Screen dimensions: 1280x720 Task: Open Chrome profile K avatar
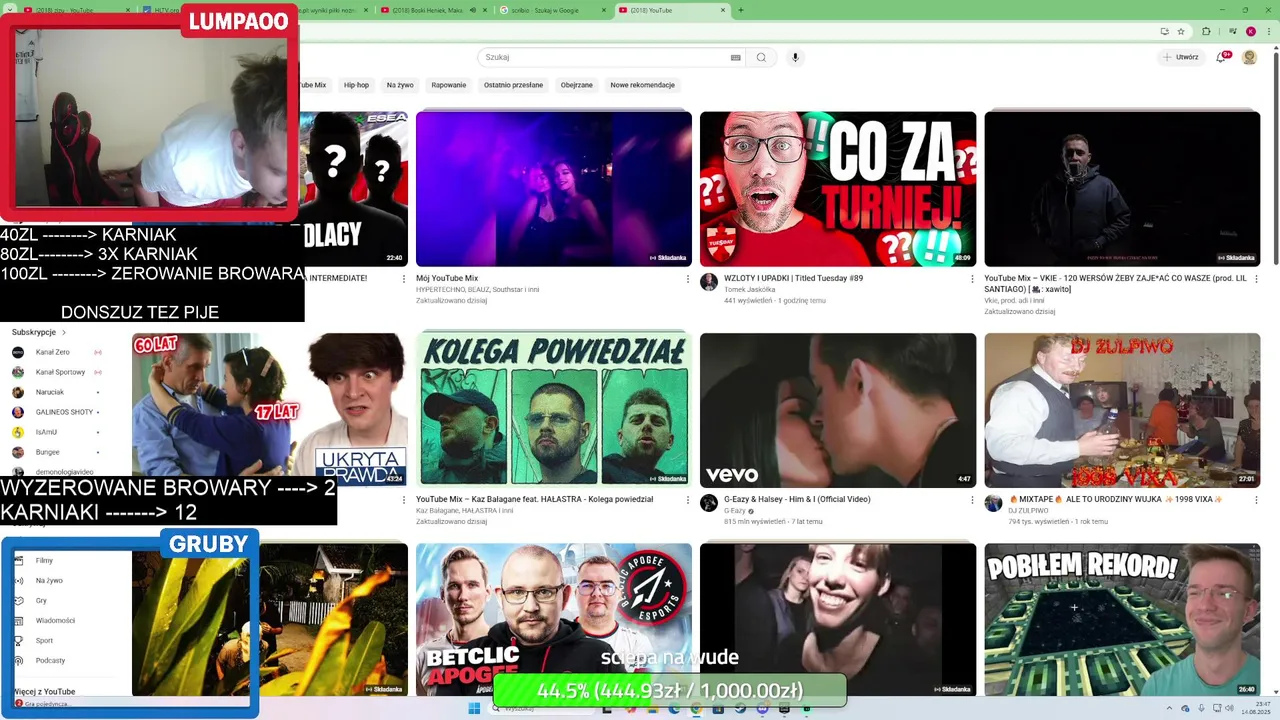(1251, 31)
